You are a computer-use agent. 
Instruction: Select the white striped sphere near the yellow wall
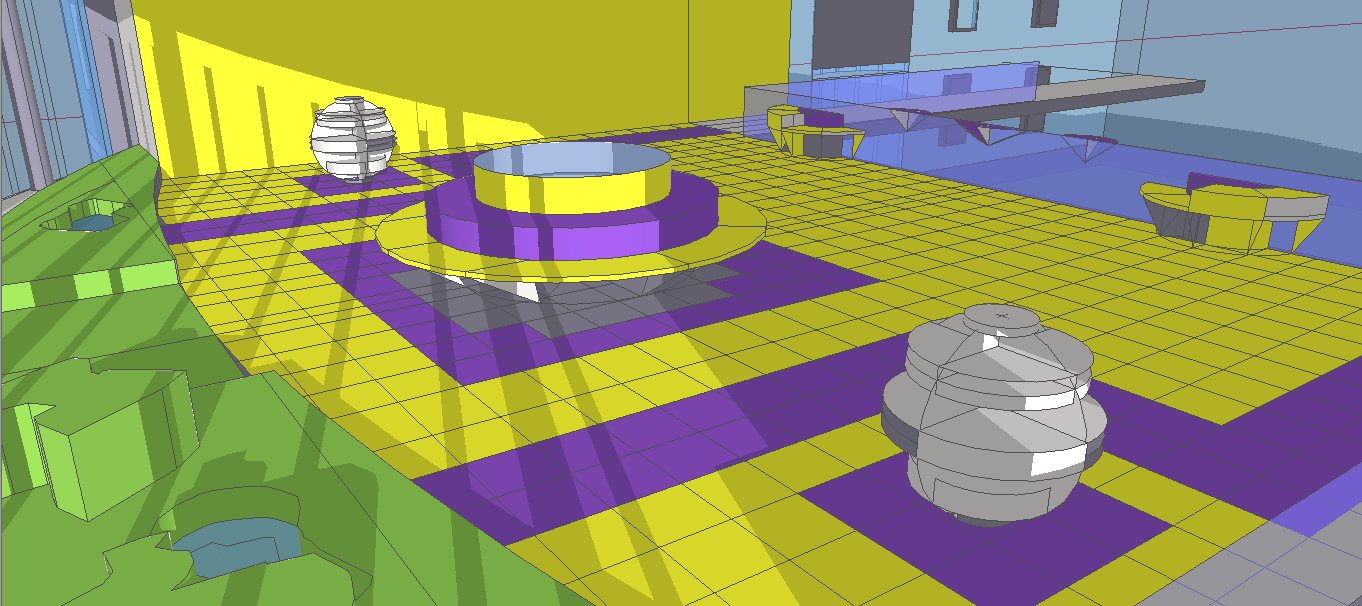(x=351, y=139)
